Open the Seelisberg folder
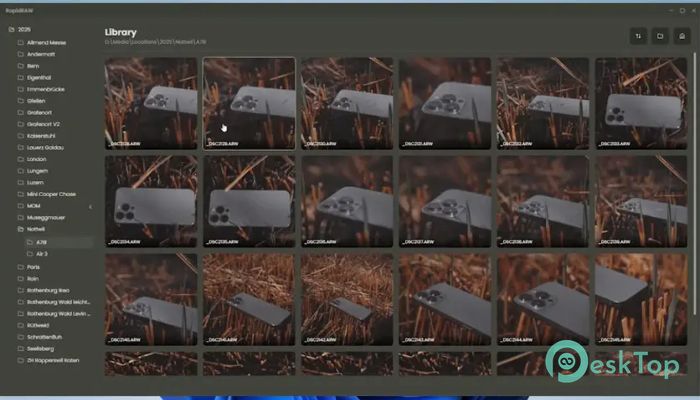700x400 pixels. point(40,349)
